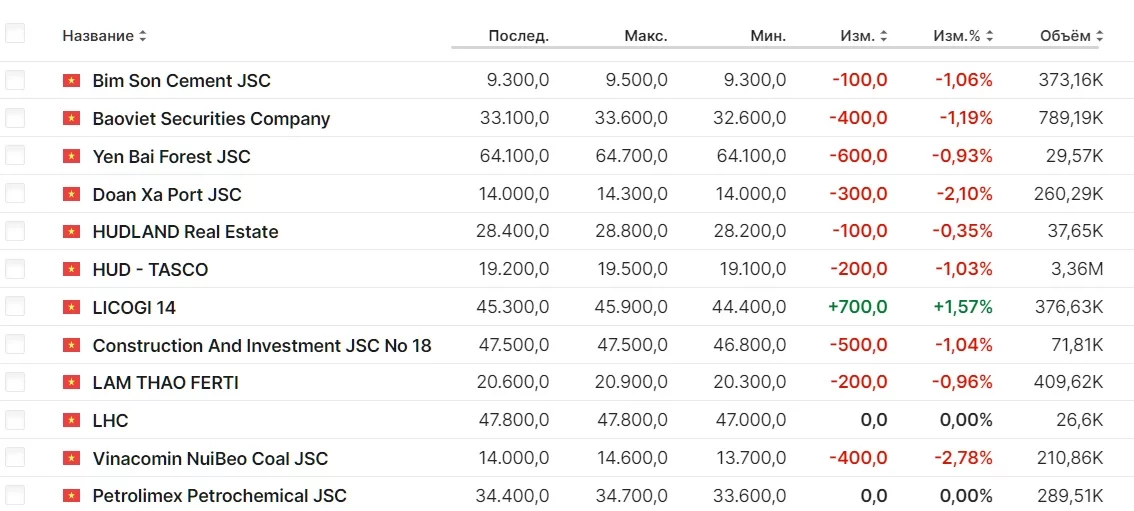Sort by the Изм. change column
Image resolution: width=1134 pixels, height=511 pixels.
tap(864, 36)
